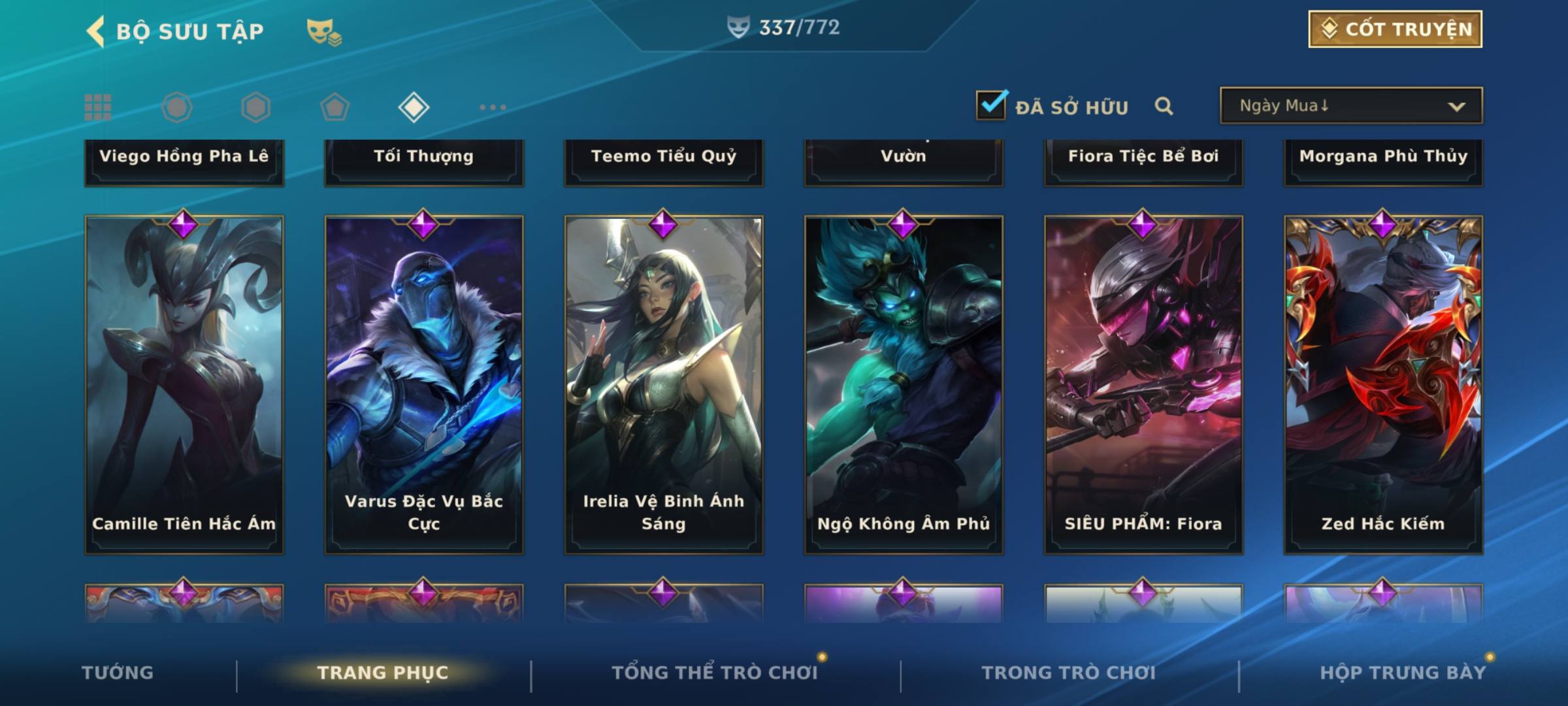
Task: Go to the Hộp Trưng Bày tab
Action: pyautogui.click(x=1403, y=673)
